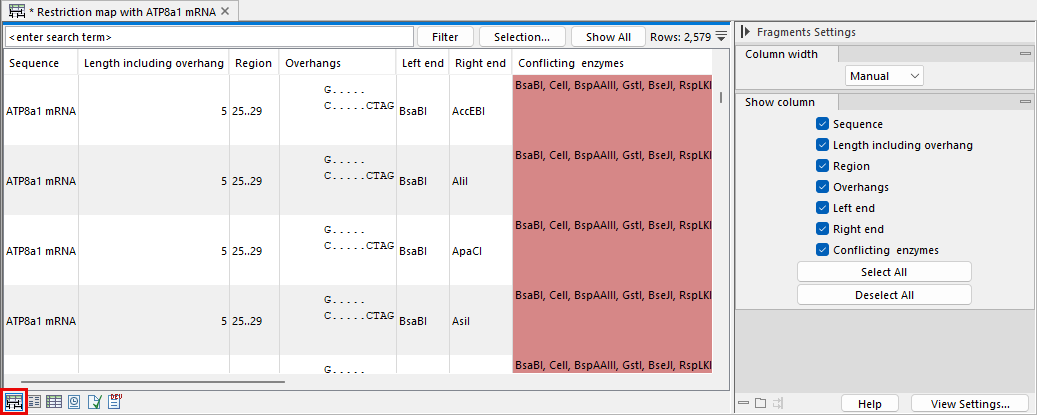Select the AliI right end cell
Screen dimensions: 1037x415
tap(480, 180)
